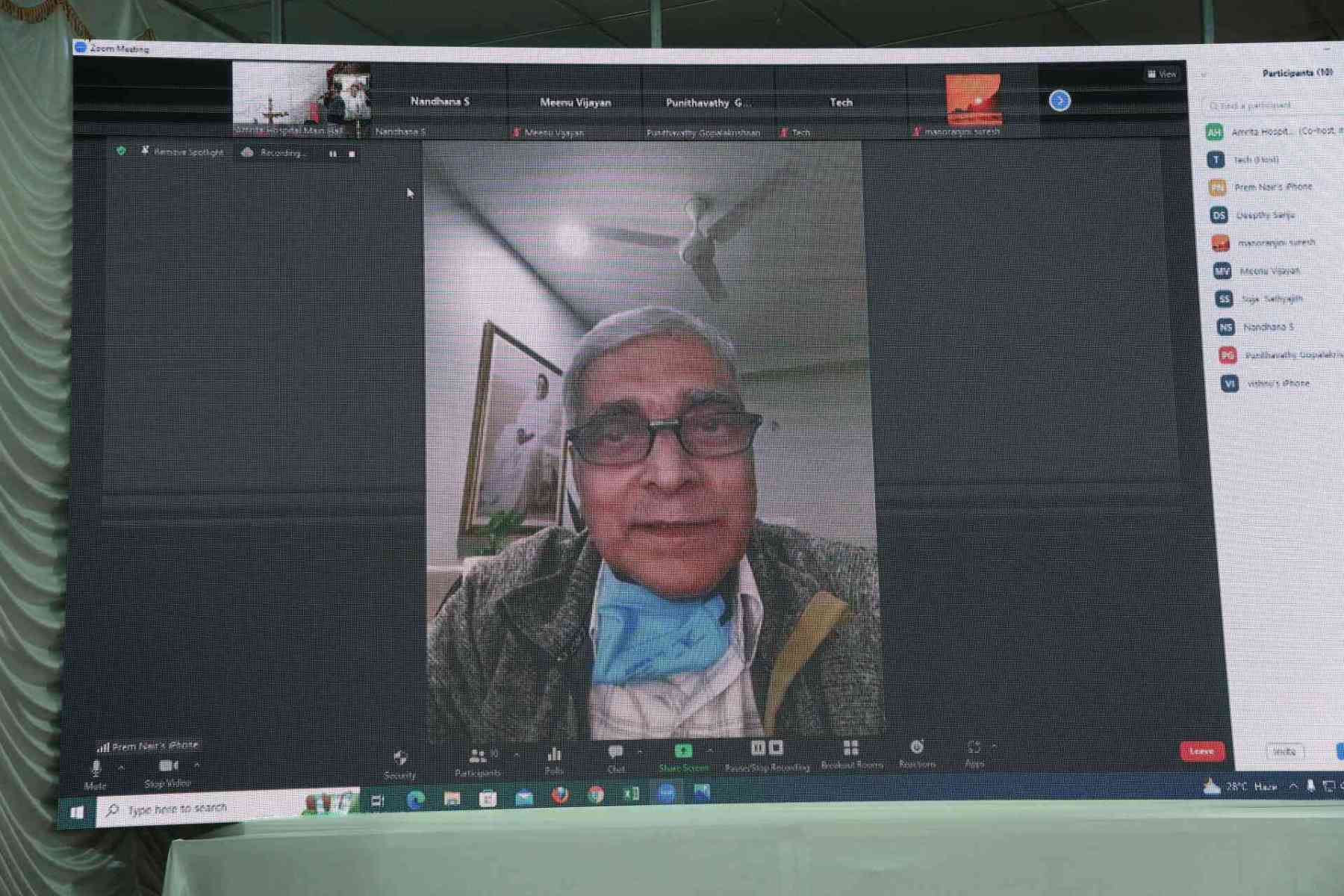This screenshot has height=896, width=1344.
Task: Select Amrita Hospital Main Hall video thumbnail
Action: 301,99
